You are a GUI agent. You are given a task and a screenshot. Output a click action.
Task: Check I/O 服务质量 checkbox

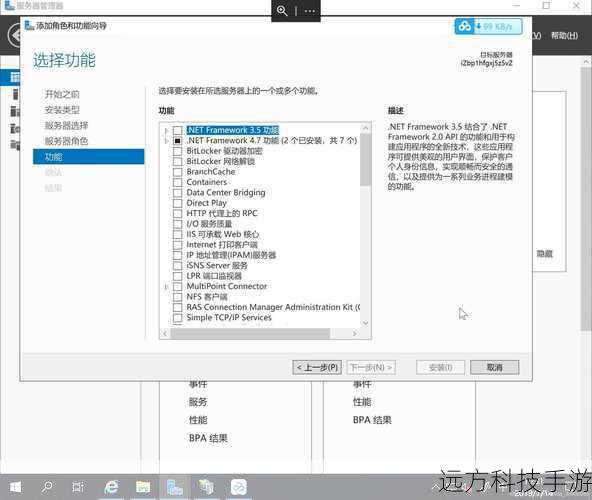[x=177, y=224]
